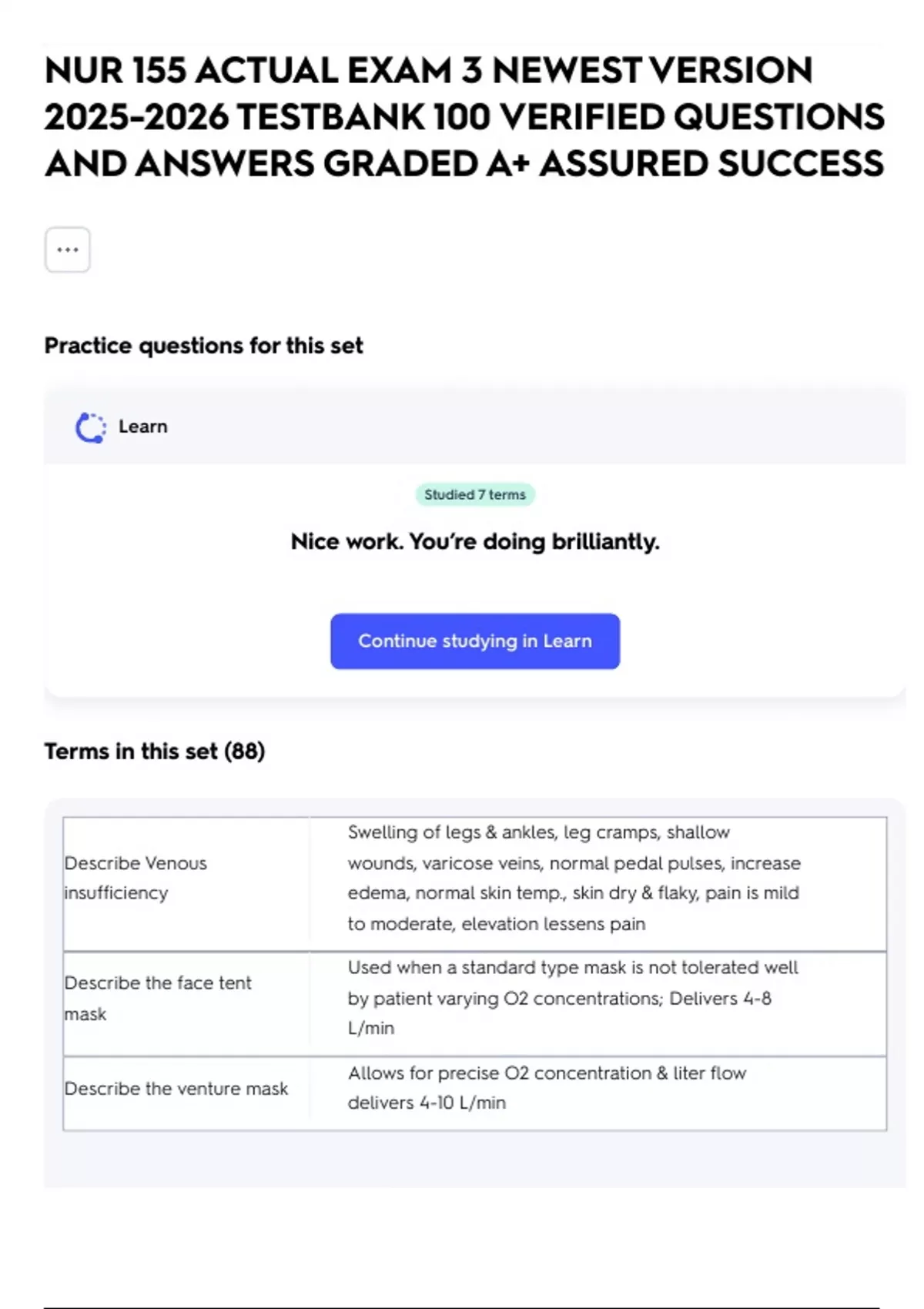The height and width of the screenshot is (1309, 924).
Task: Click the 'Describe the venture mask' term
Action: (176, 1089)
